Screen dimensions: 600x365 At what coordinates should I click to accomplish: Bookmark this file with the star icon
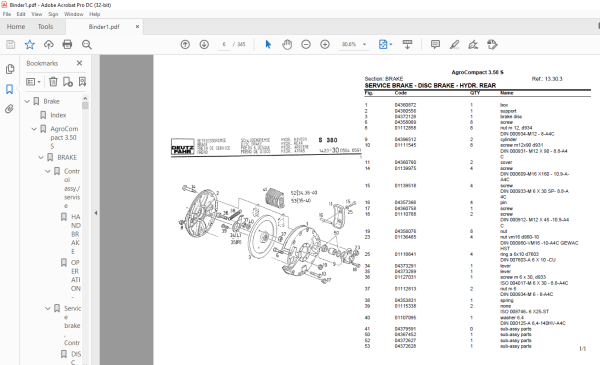pyautogui.click(x=29, y=44)
